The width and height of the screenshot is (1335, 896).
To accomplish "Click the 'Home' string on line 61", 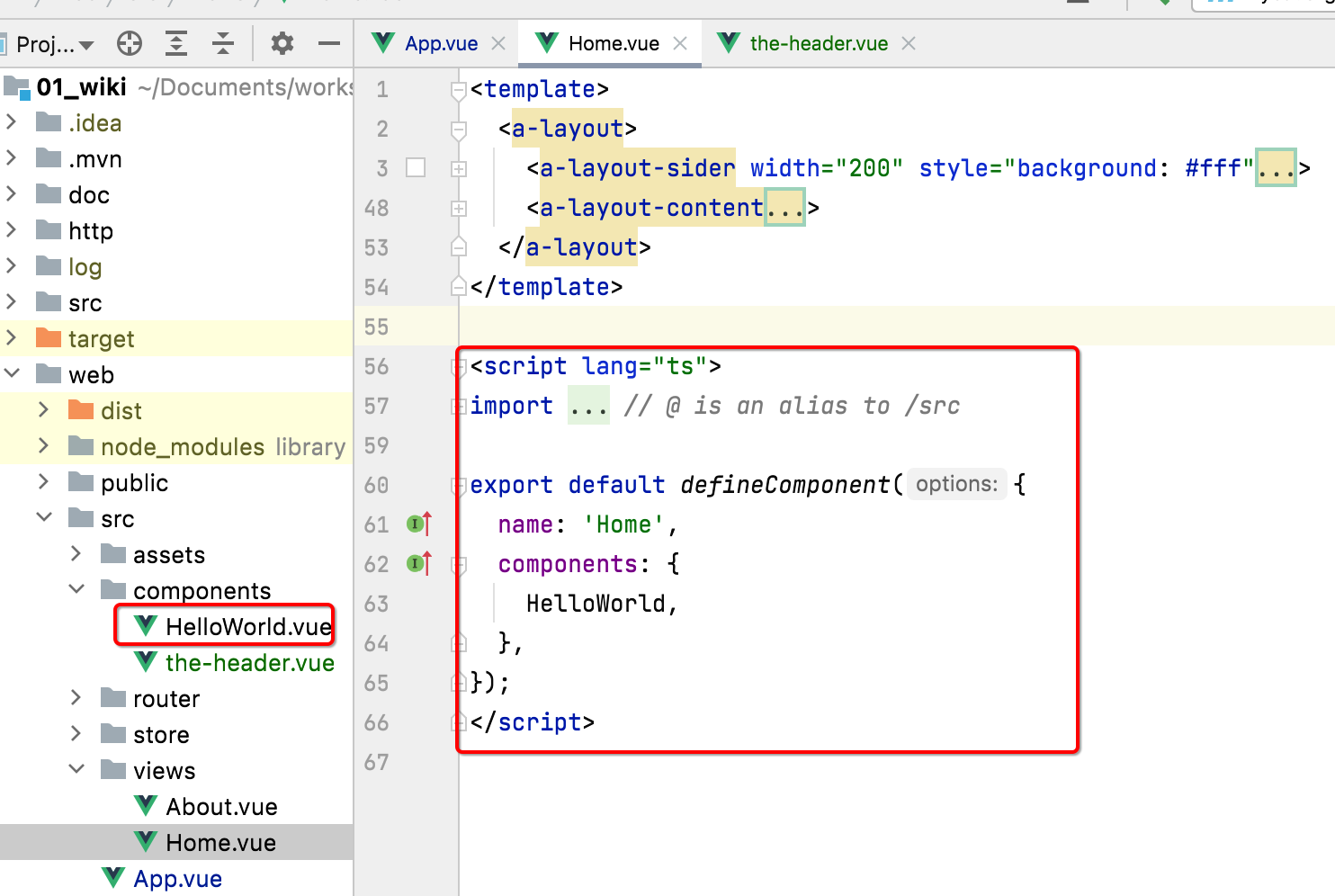I will pos(623,524).
